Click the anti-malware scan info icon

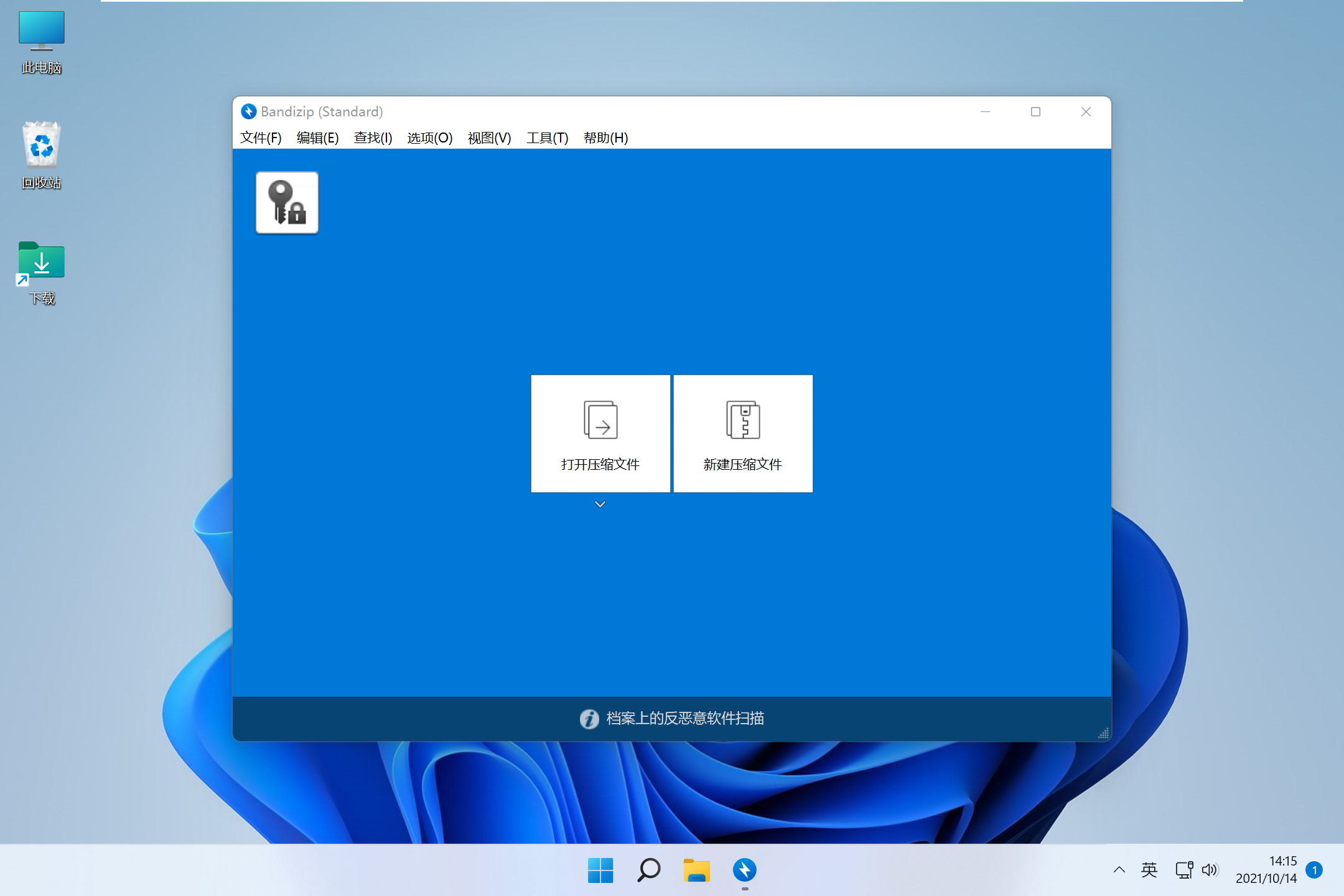pos(589,719)
